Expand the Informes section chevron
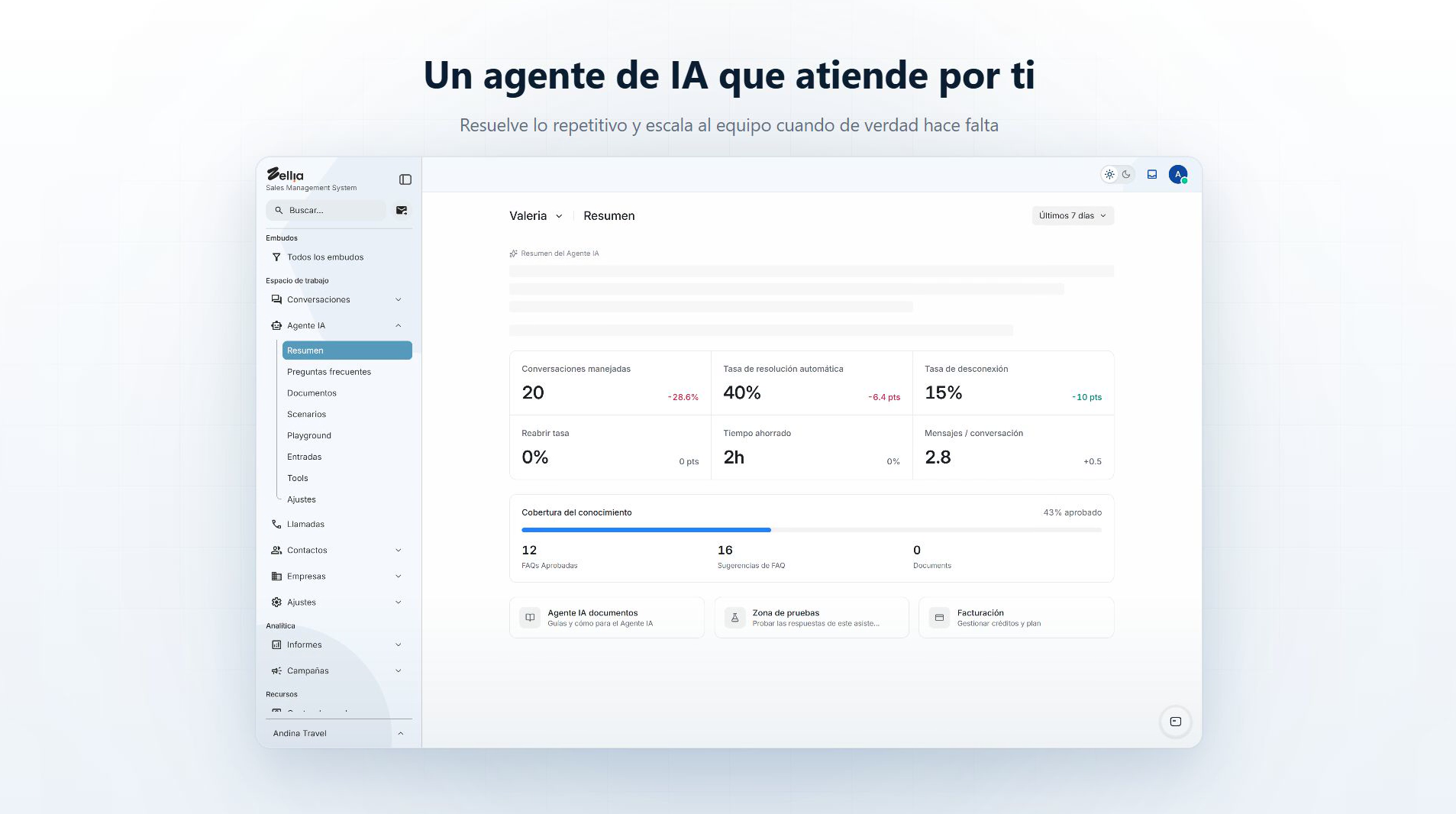1456x814 pixels. 398,644
